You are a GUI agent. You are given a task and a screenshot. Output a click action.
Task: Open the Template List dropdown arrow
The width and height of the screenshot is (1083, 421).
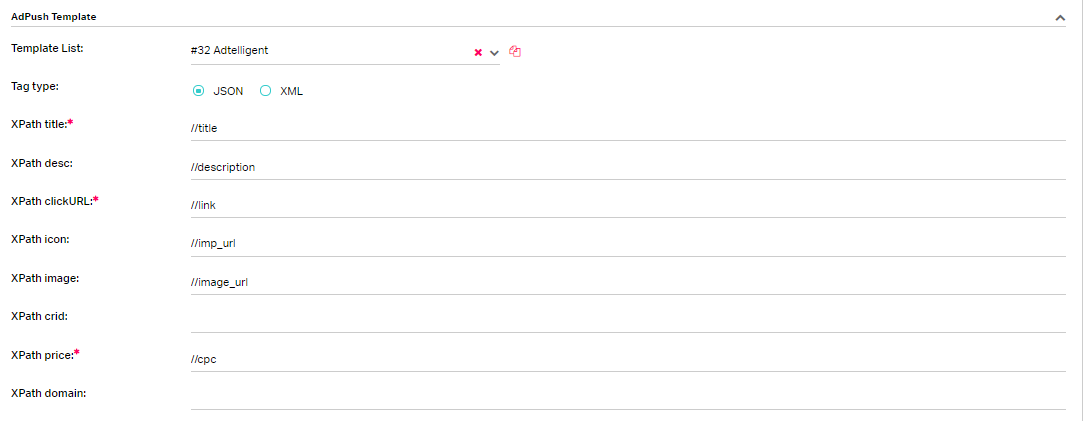pyautogui.click(x=494, y=52)
